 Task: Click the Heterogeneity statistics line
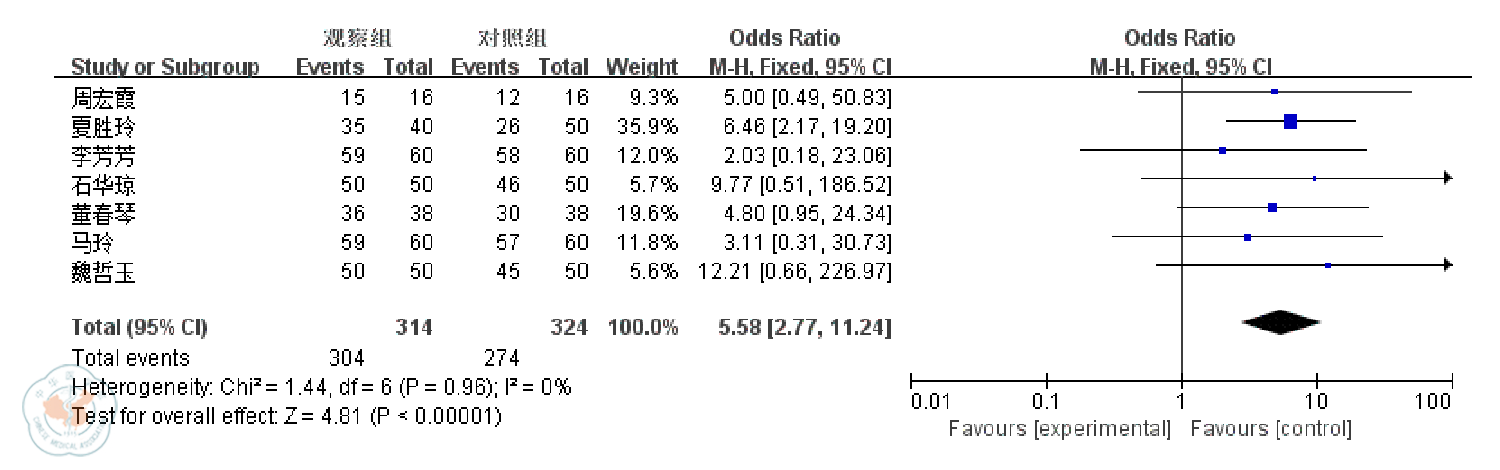click(x=321, y=387)
